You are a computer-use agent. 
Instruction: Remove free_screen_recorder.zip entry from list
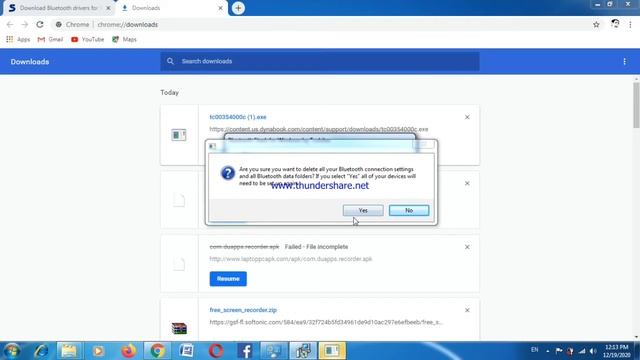pyautogui.click(x=467, y=310)
